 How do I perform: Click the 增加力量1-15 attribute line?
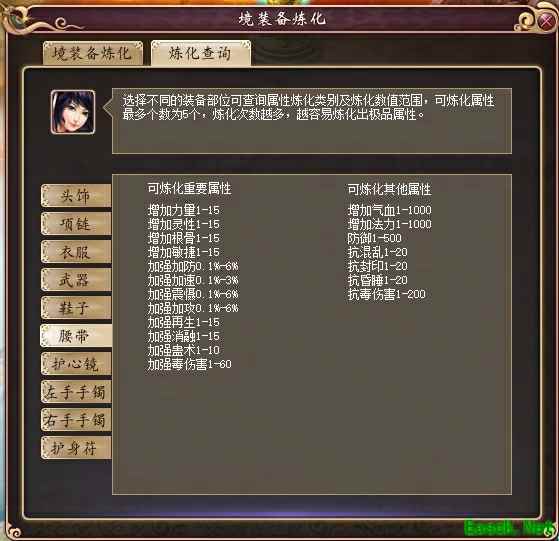tap(184, 210)
